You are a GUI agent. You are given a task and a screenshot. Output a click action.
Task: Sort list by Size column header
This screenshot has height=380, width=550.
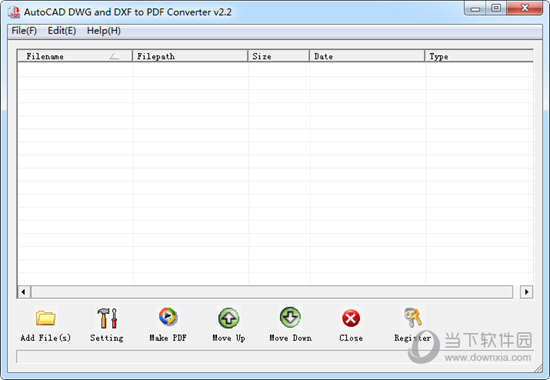279,56
